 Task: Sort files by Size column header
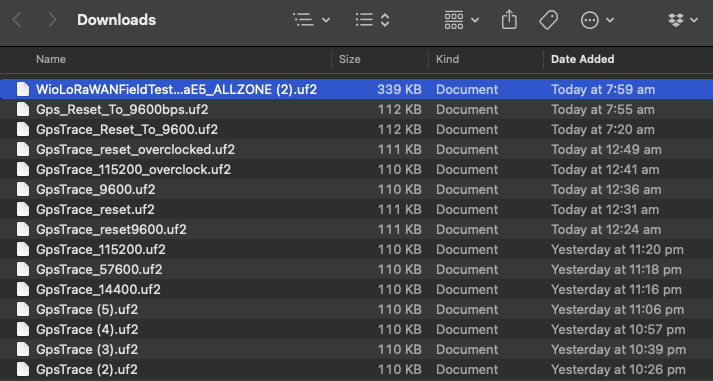350,59
